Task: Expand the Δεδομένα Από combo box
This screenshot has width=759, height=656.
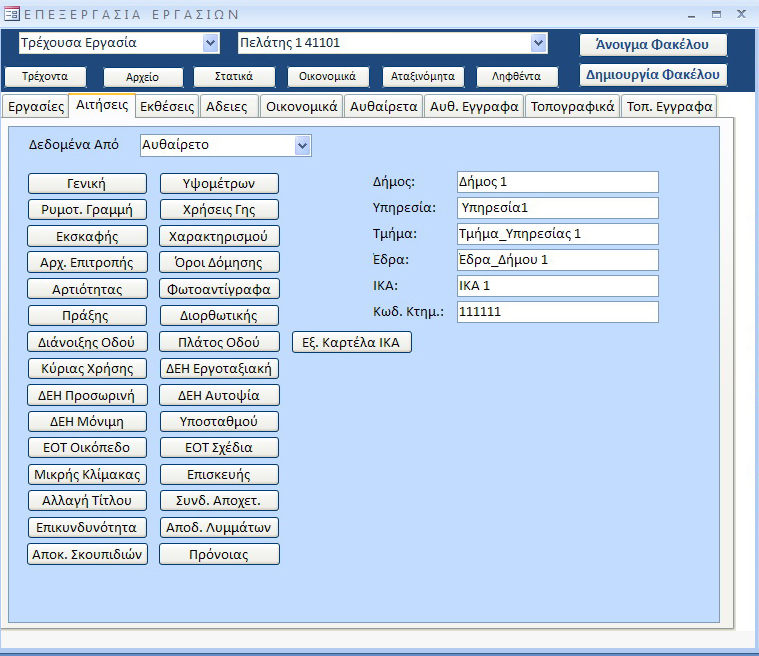Action: click(303, 146)
